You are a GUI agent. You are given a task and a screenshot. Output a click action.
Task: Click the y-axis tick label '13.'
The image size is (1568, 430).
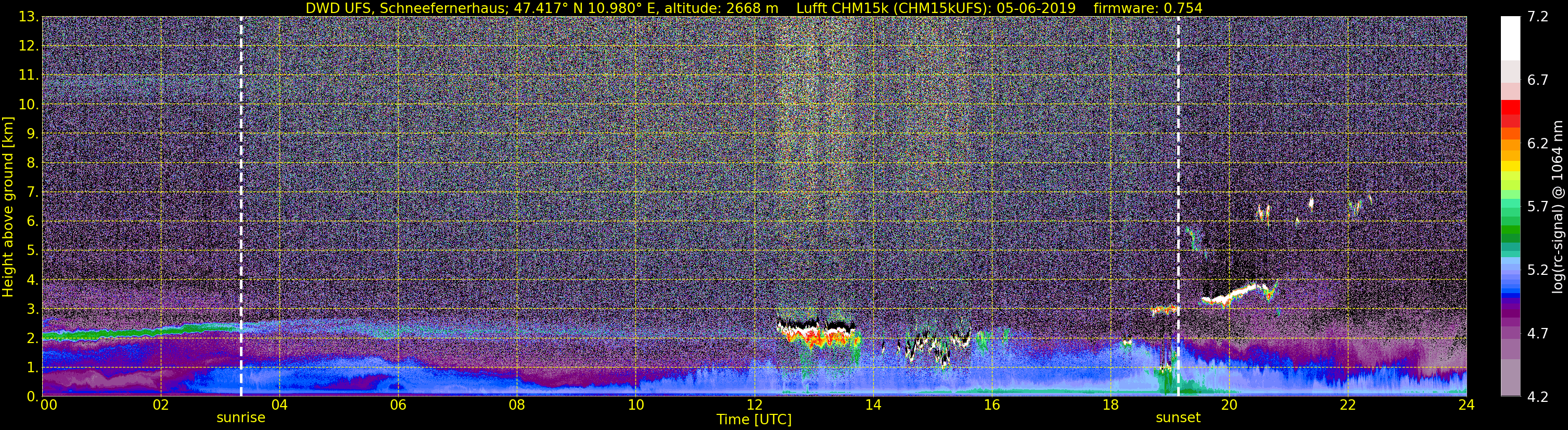29,17
